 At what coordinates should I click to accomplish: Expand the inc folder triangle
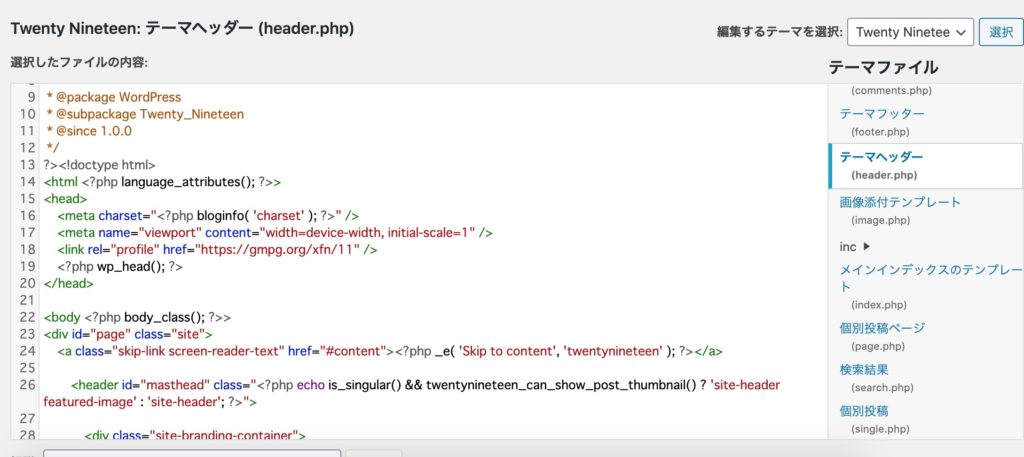click(866, 245)
